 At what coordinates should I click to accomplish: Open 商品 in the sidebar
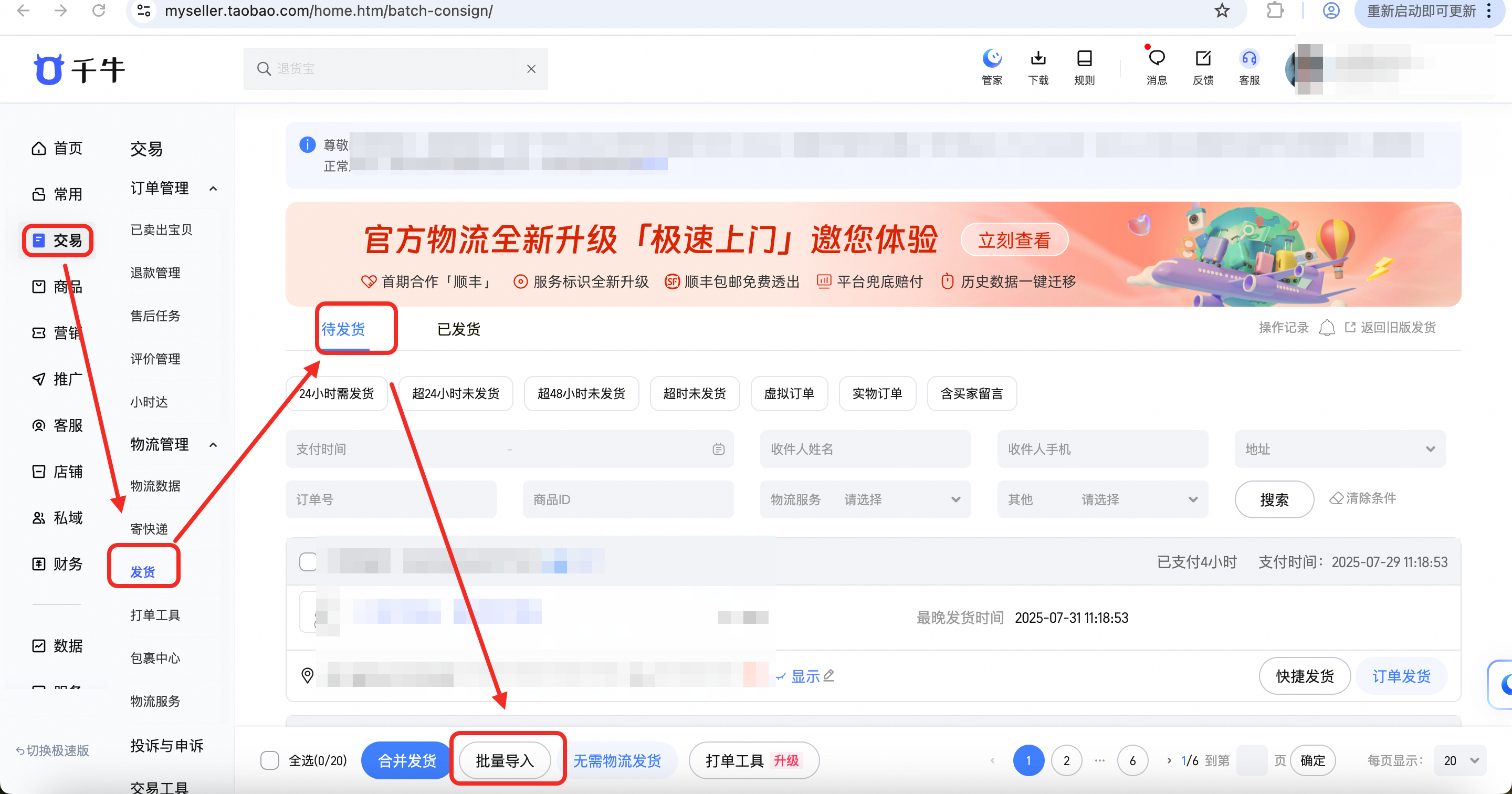point(57,287)
